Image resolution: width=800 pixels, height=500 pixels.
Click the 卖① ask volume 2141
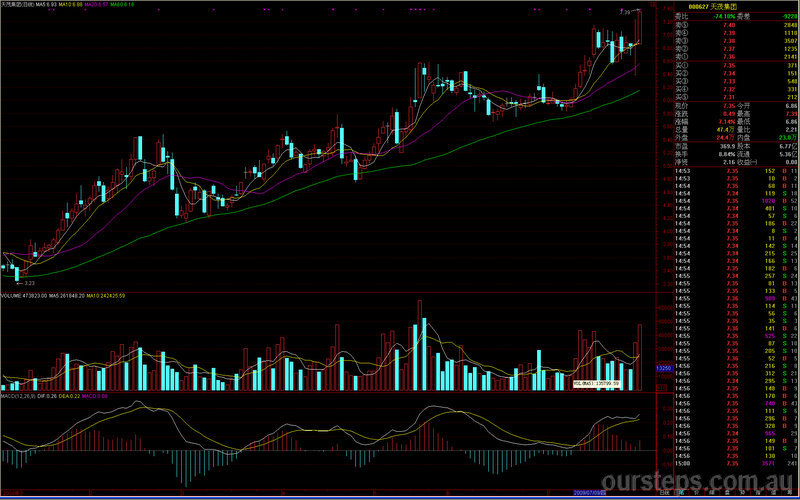tap(790, 57)
